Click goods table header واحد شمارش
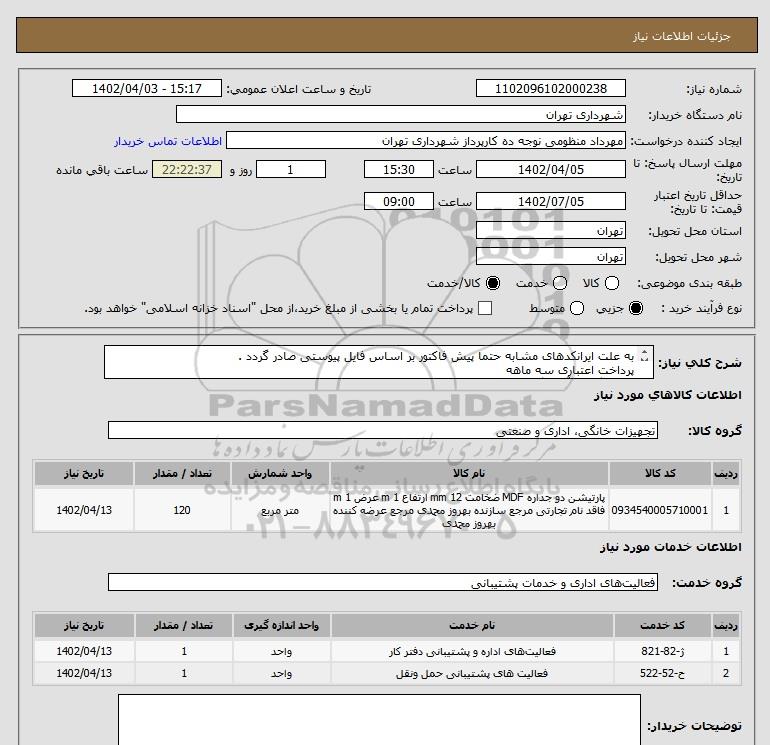Image resolution: width=770 pixels, height=745 pixels. [x=280, y=473]
